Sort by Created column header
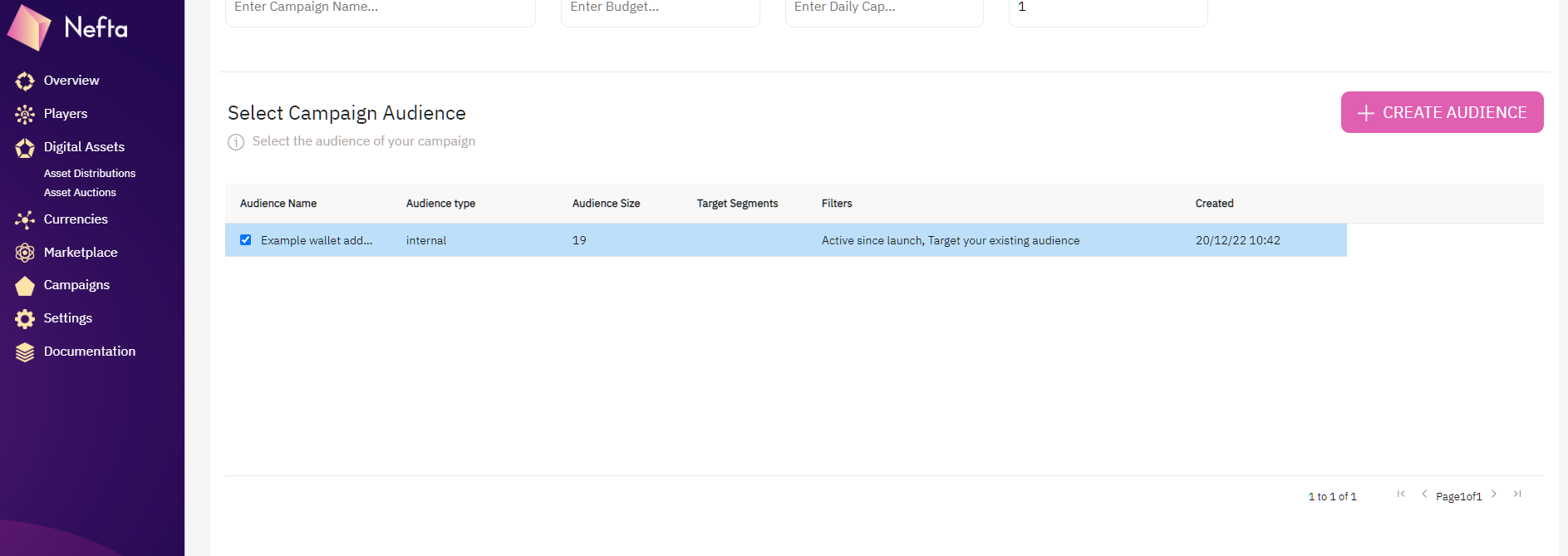Image resolution: width=1568 pixels, height=556 pixels. coord(1214,204)
